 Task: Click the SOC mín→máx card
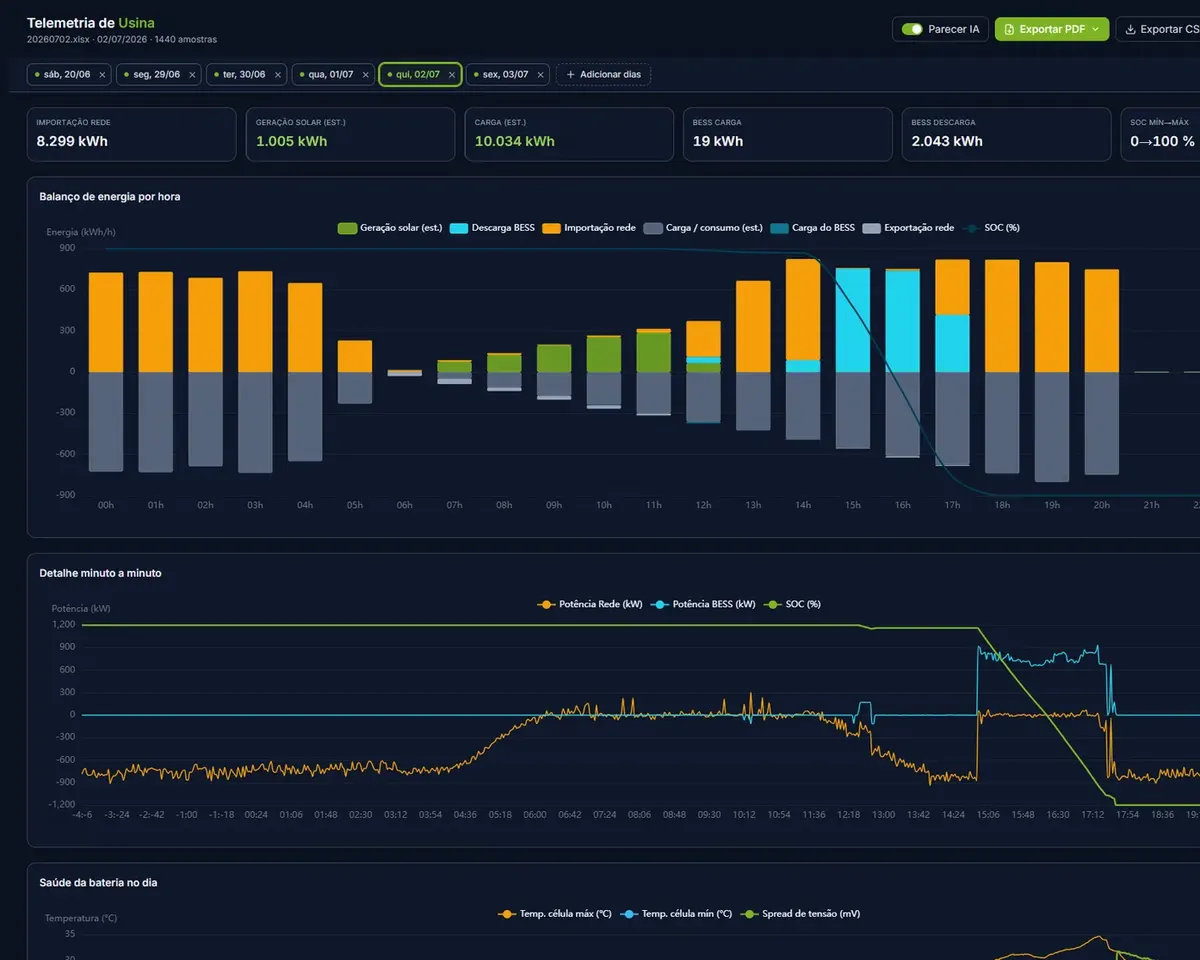[x=1160, y=134]
